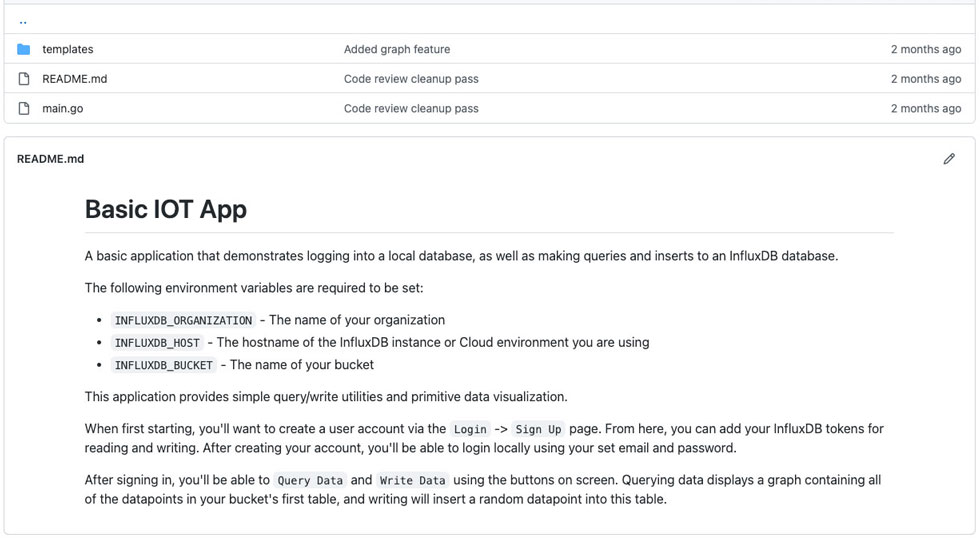
Task: Open README.md file from the list
Action: [74, 79]
